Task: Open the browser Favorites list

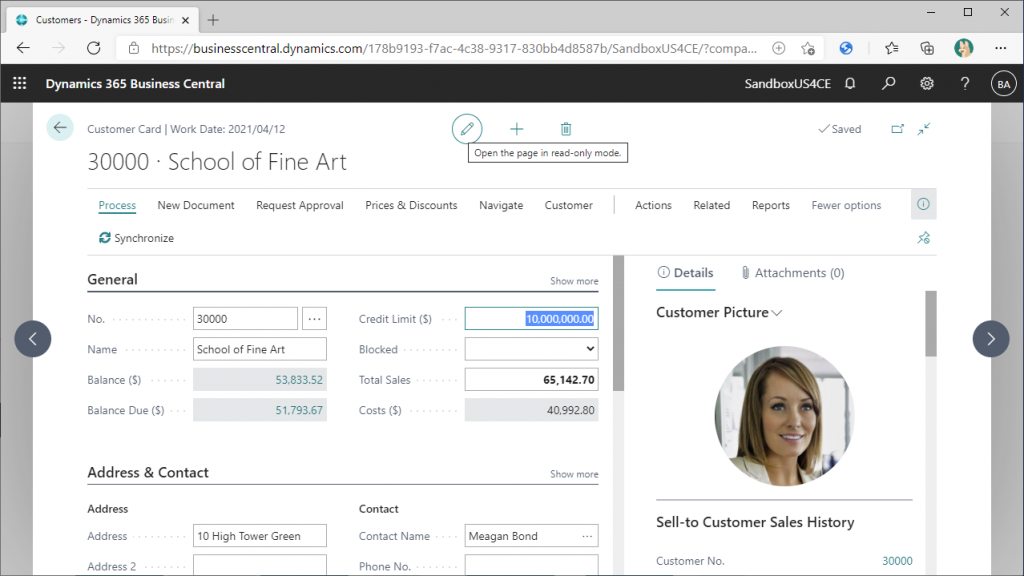Action: pyautogui.click(x=891, y=48)
